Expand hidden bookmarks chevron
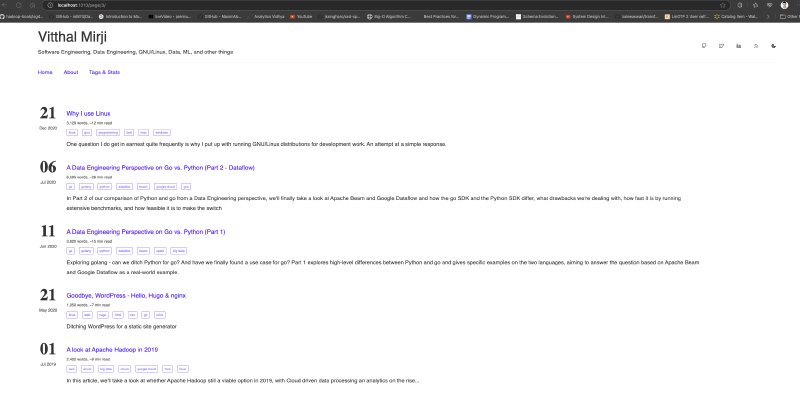This screenshot has width=800, height=394. click(768, 16)
